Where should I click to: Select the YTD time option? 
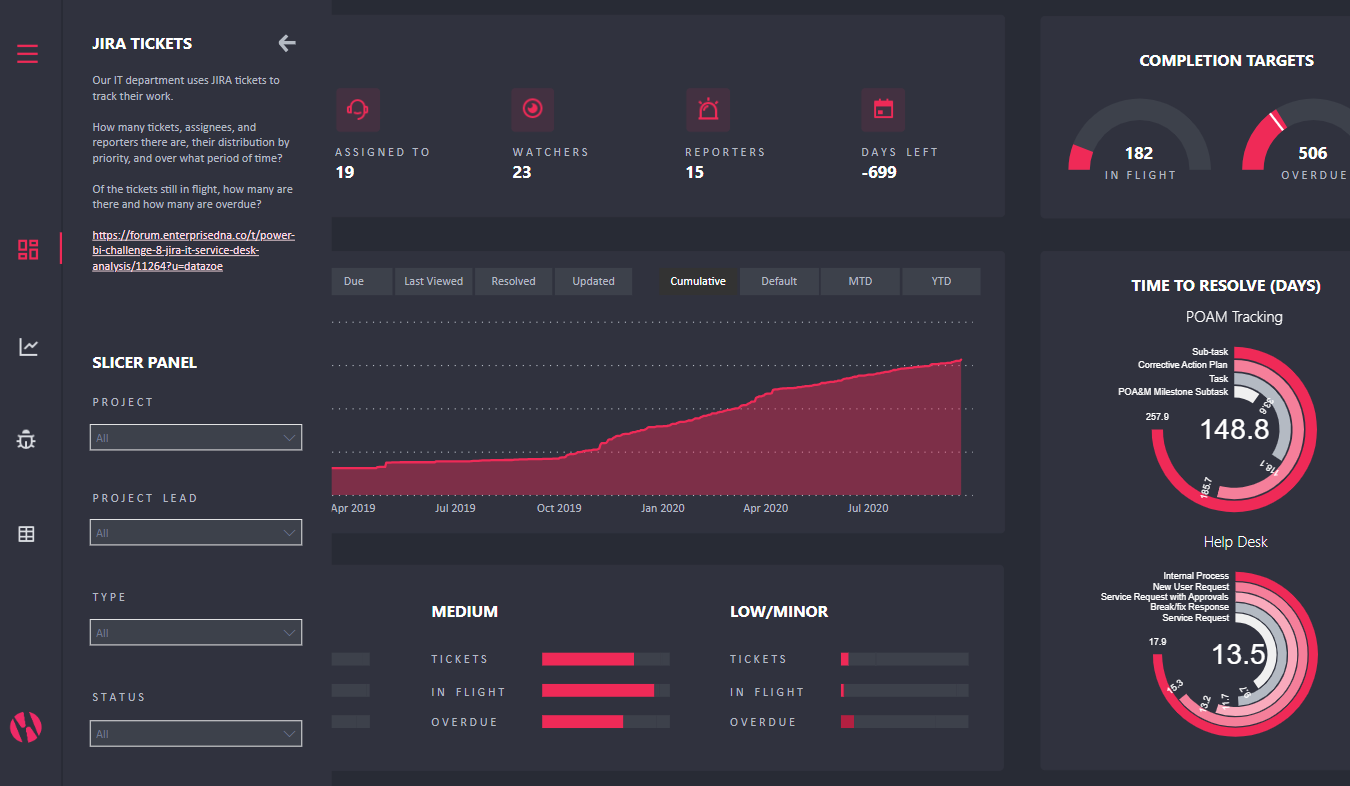[941, 282]
